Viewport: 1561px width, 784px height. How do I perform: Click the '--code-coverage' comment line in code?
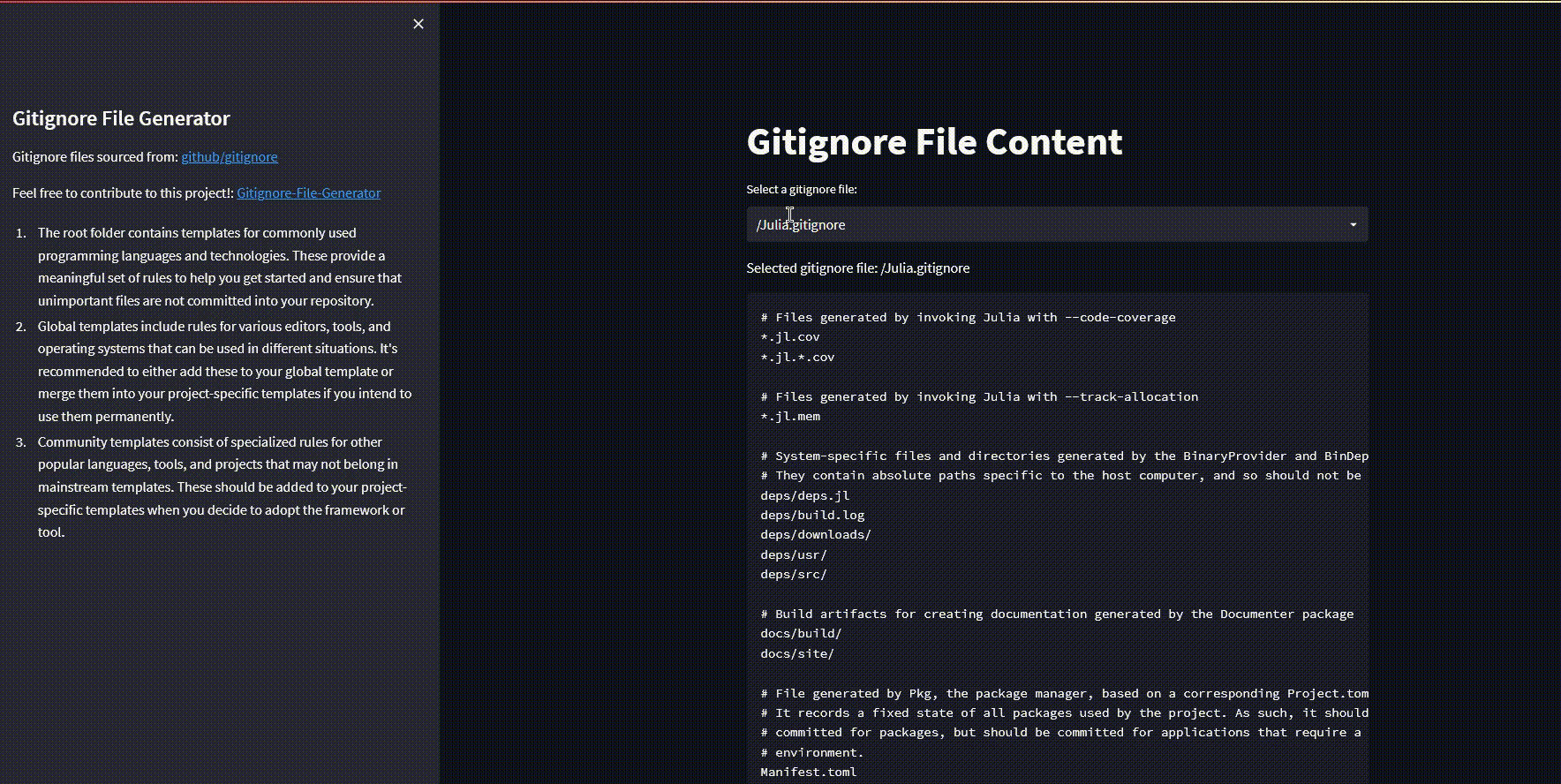(967, 318)
